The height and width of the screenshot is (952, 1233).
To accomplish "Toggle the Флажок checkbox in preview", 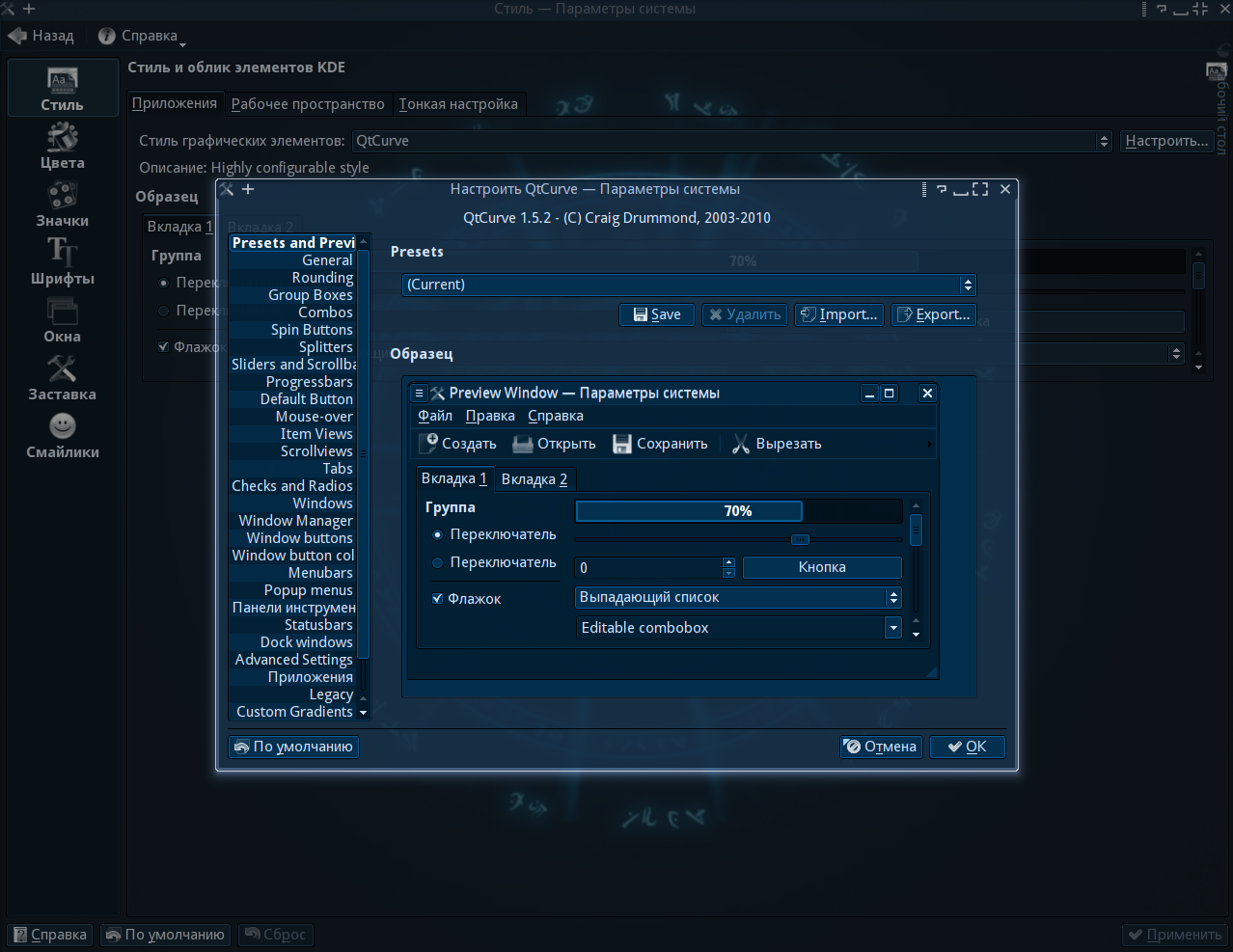I will click(437, 599).
